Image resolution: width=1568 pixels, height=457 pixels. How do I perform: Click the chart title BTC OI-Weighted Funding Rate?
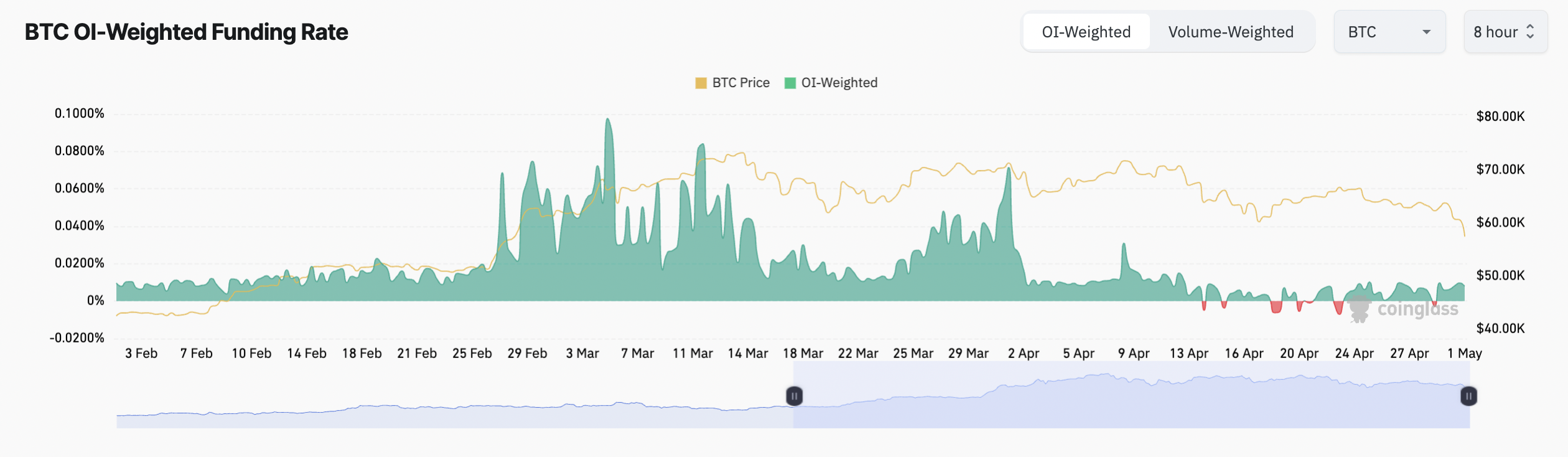point(186,32)
